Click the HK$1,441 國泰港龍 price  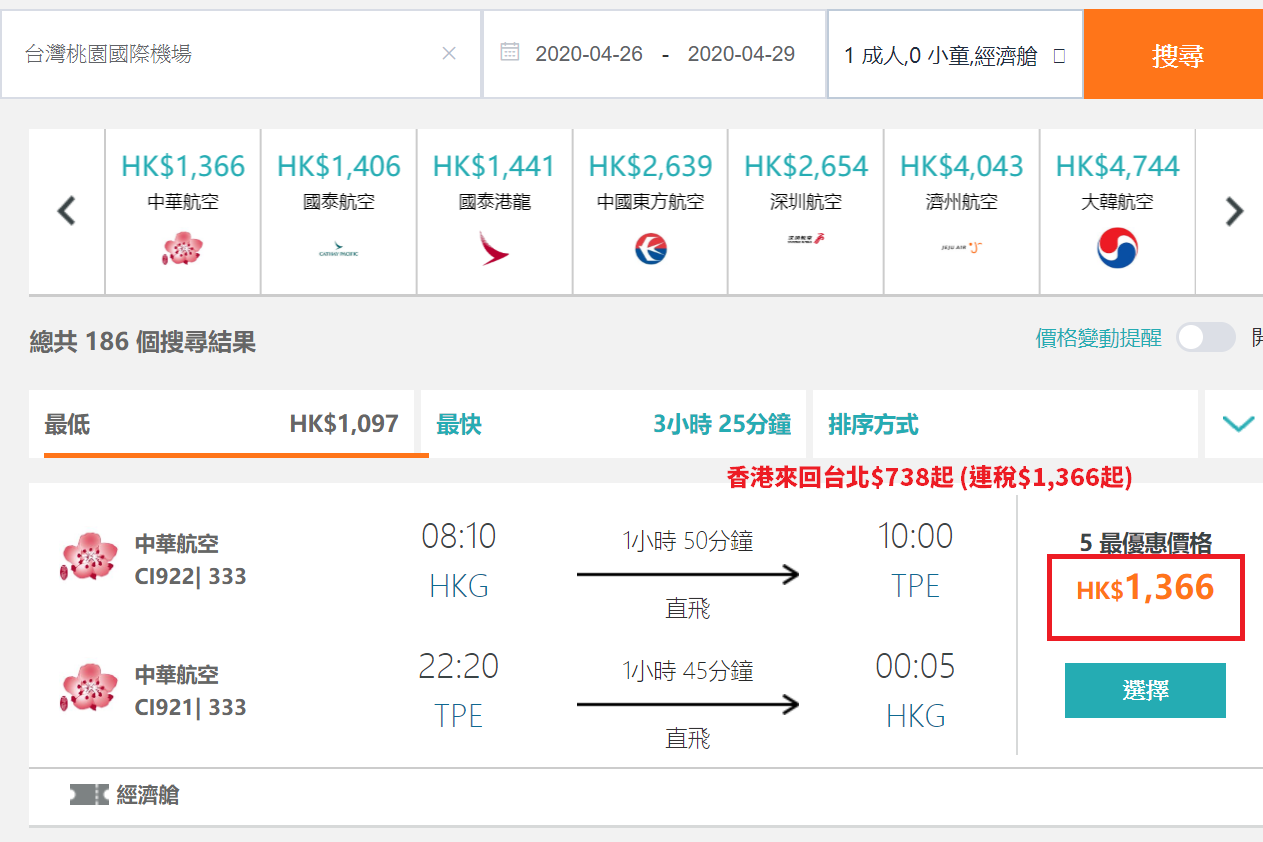pyautogui.click(x=494, y=166)
